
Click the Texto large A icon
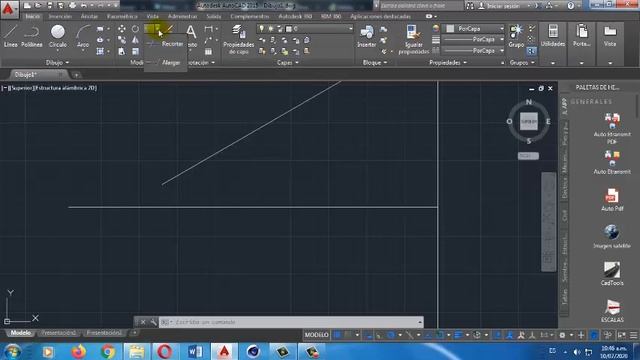pos(191,32)
